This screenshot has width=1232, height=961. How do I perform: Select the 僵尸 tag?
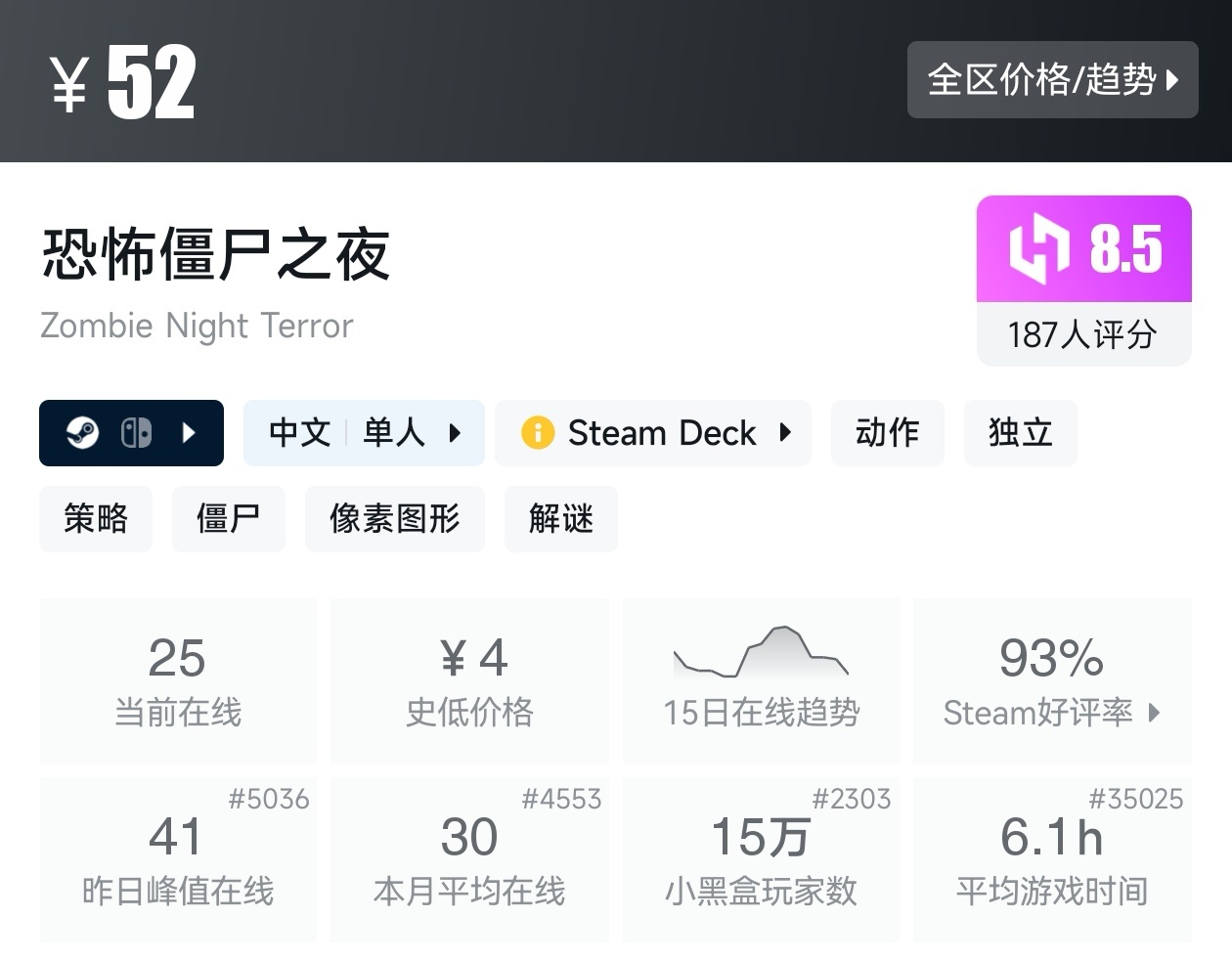click(x=228, y=518)
